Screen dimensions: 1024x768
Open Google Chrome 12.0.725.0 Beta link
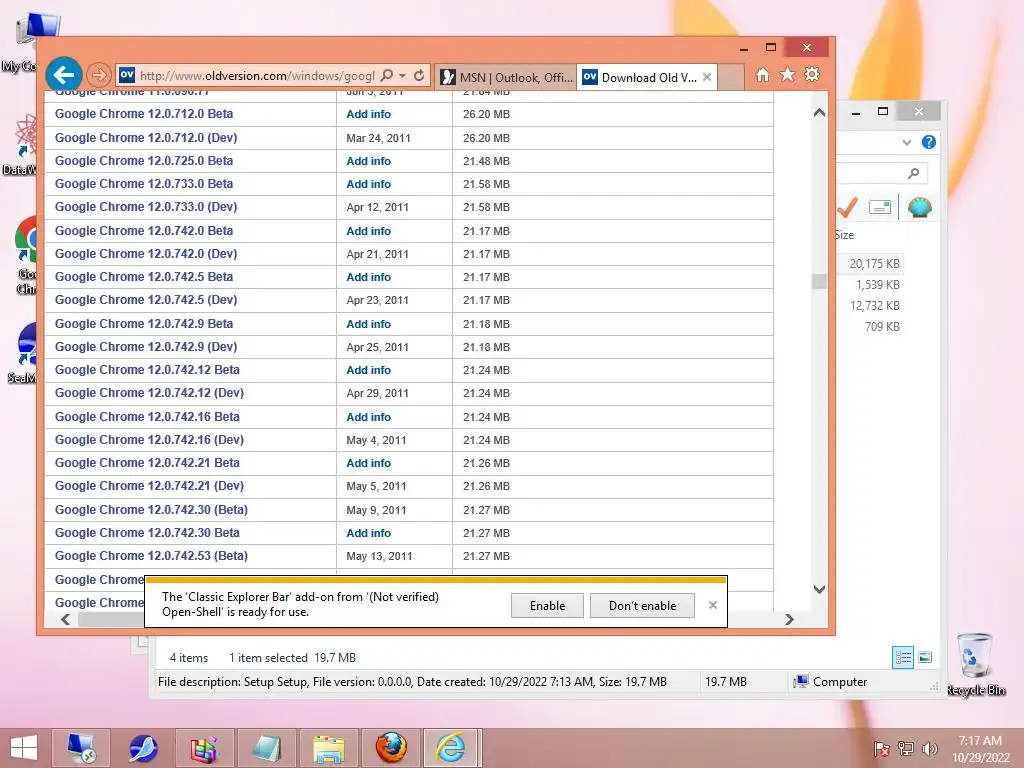coord(144,161)
